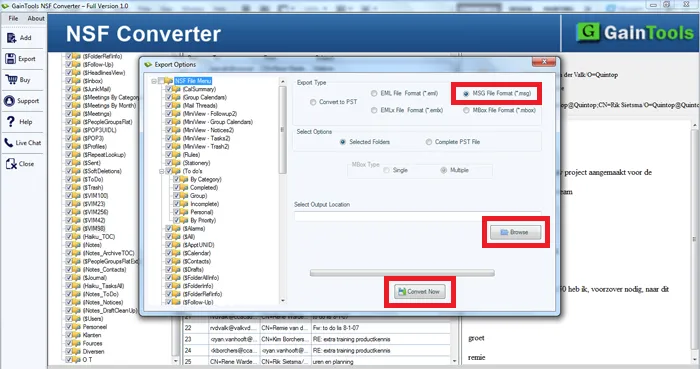Image resolution: width=700 pixels, height=369 pixels.
Task: Select EML File Format radio button
Action: (x=374, y=93)
